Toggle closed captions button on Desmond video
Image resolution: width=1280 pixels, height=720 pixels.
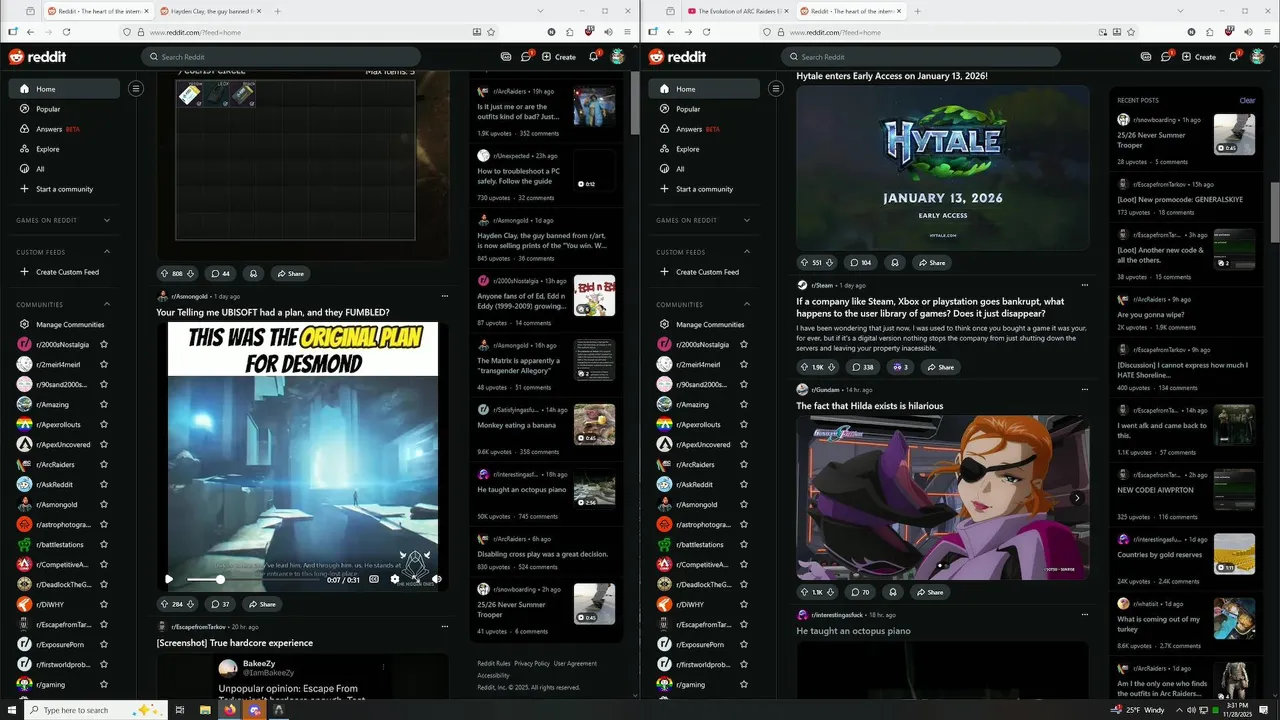[374, 579]
